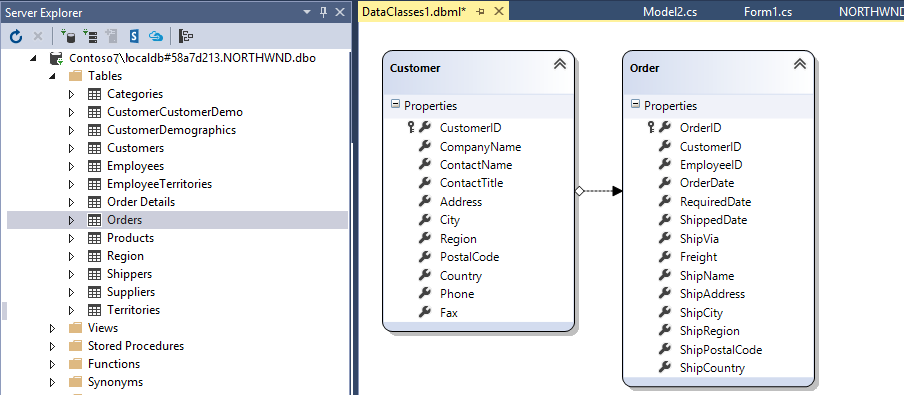Viewport: 904px width, 395px height.
Task: Close the DataClasses1.dbml tab
Action: click(499, 11)
